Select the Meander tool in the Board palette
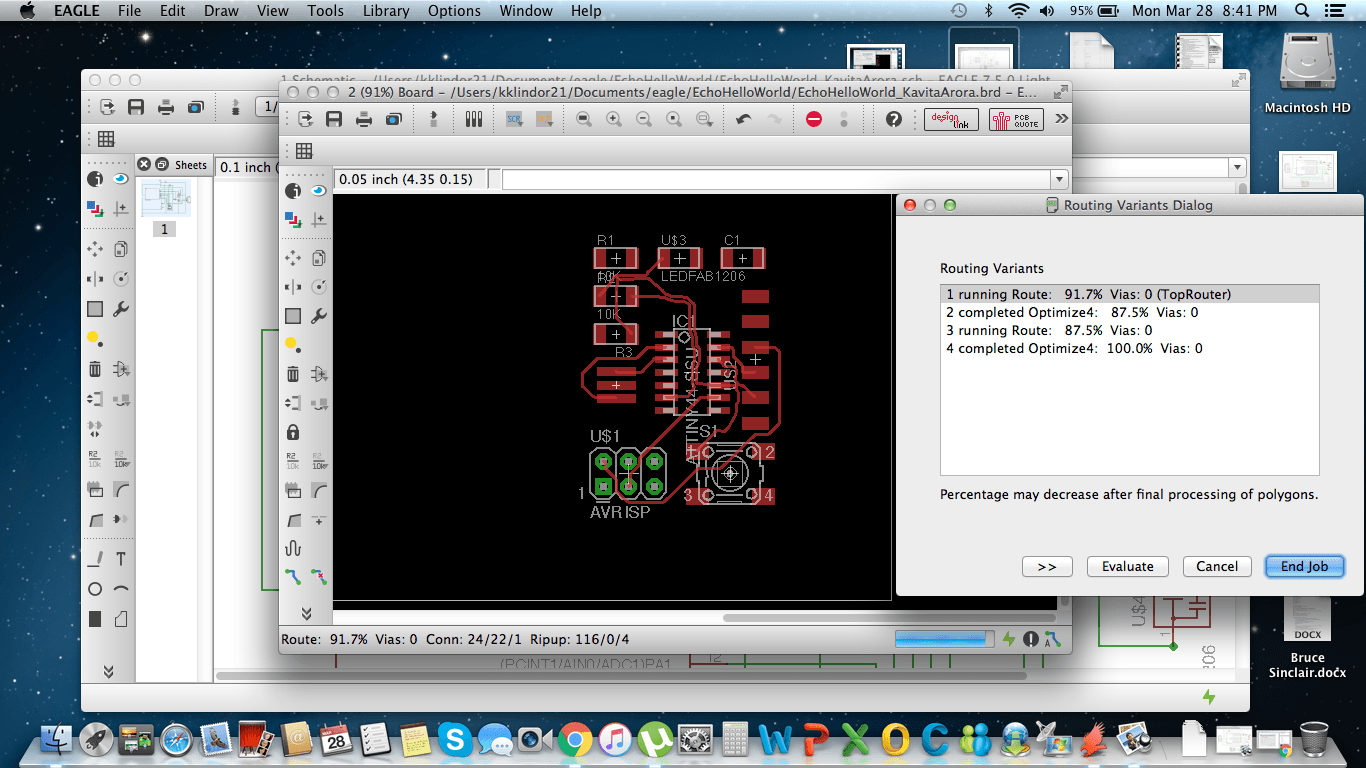1366x768 pixels. (x=293, y=548)
